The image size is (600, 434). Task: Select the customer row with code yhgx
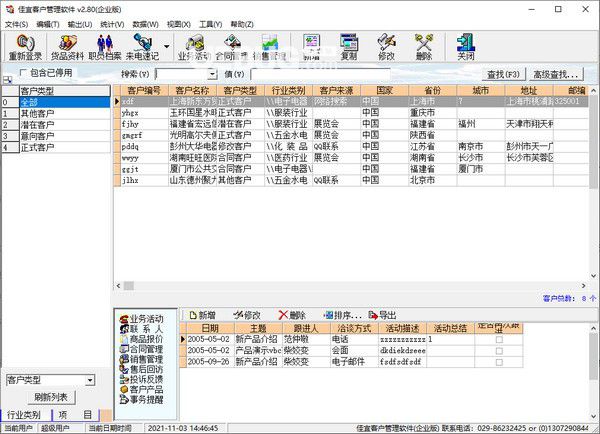[x=351, y=113]
